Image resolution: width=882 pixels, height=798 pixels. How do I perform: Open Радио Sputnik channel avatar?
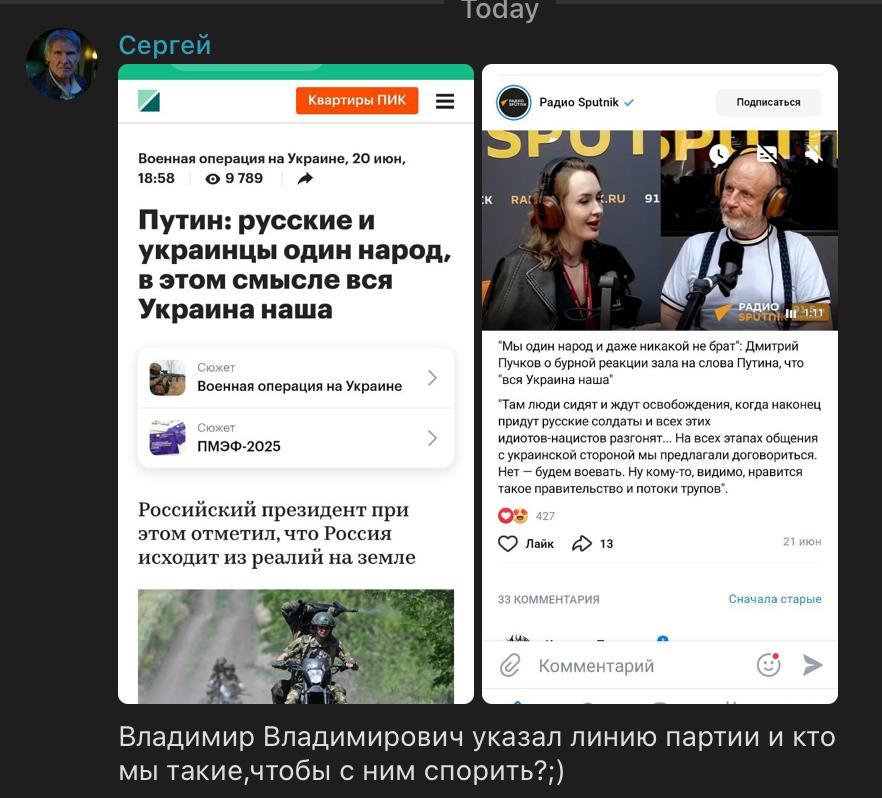tap(513, 102)
